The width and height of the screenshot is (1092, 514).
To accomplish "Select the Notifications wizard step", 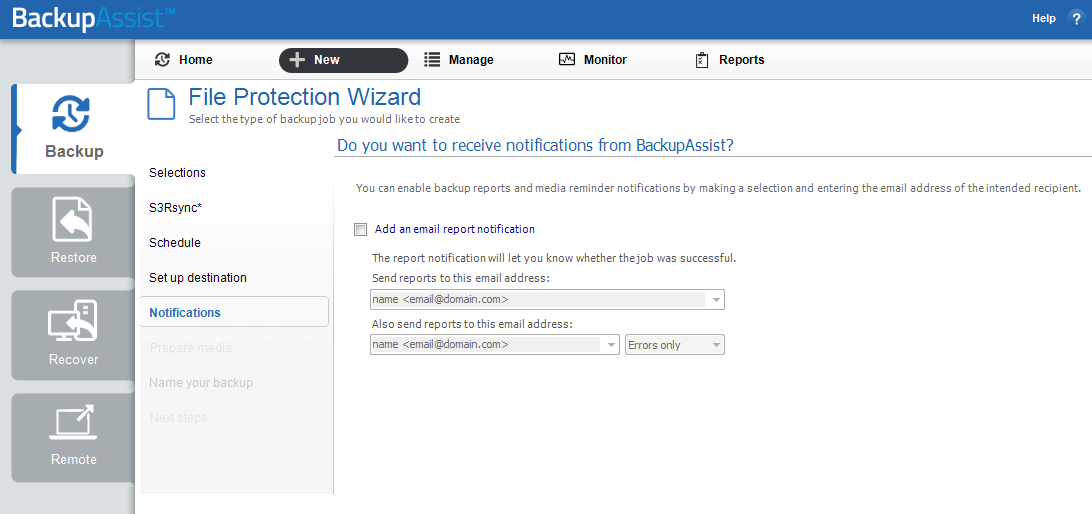I will click(234, 312).
